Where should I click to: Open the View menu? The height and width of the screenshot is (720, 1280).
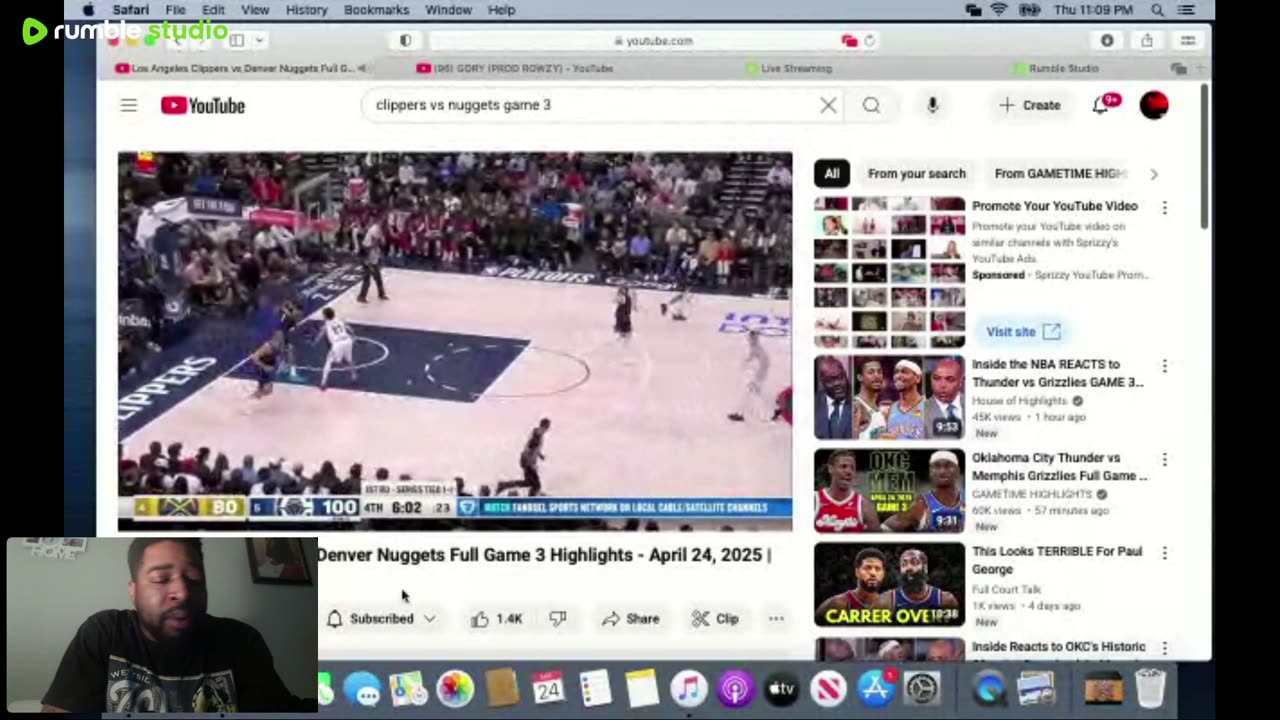coord(255,10)
